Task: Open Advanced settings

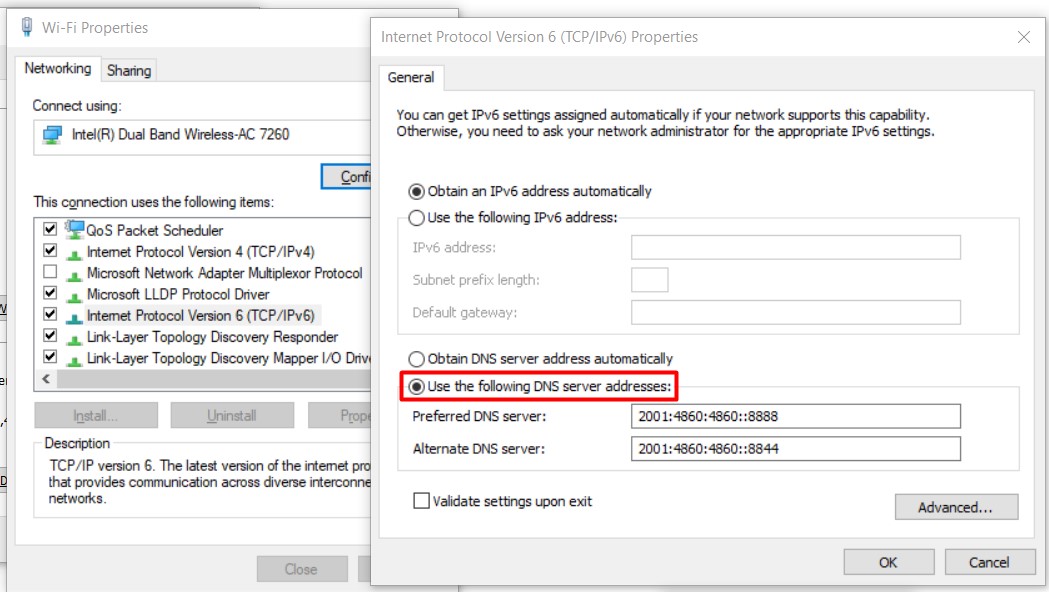Action: pos(956,507)
